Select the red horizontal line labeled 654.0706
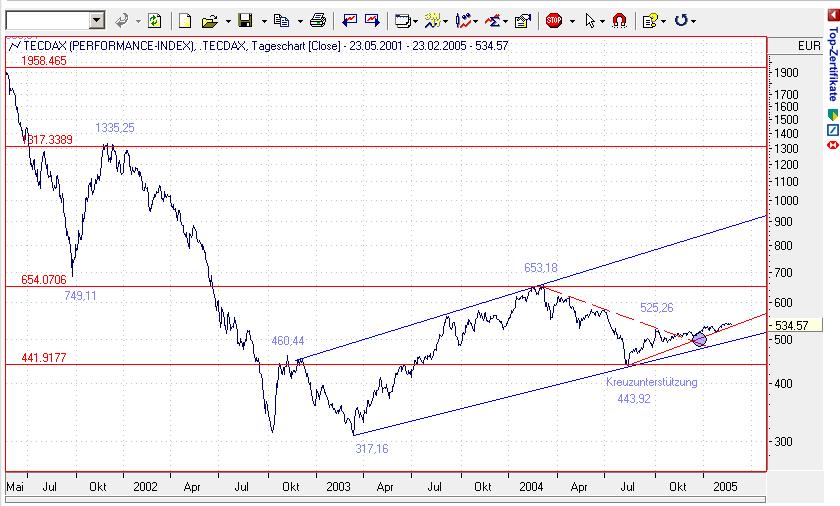This screenshot has height=506, width=840. pos(386,286)
